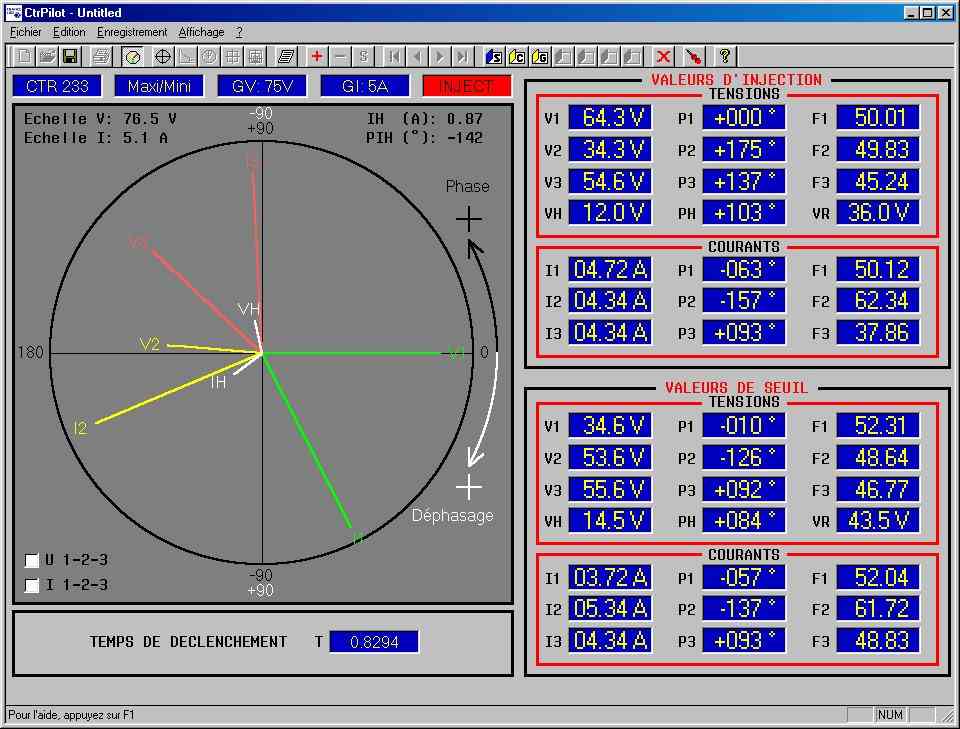This screenshot has height=729, width=960.
Task: Click the clock dial toolbar icon
Action: pyautogui.click(x=209, y=57)
